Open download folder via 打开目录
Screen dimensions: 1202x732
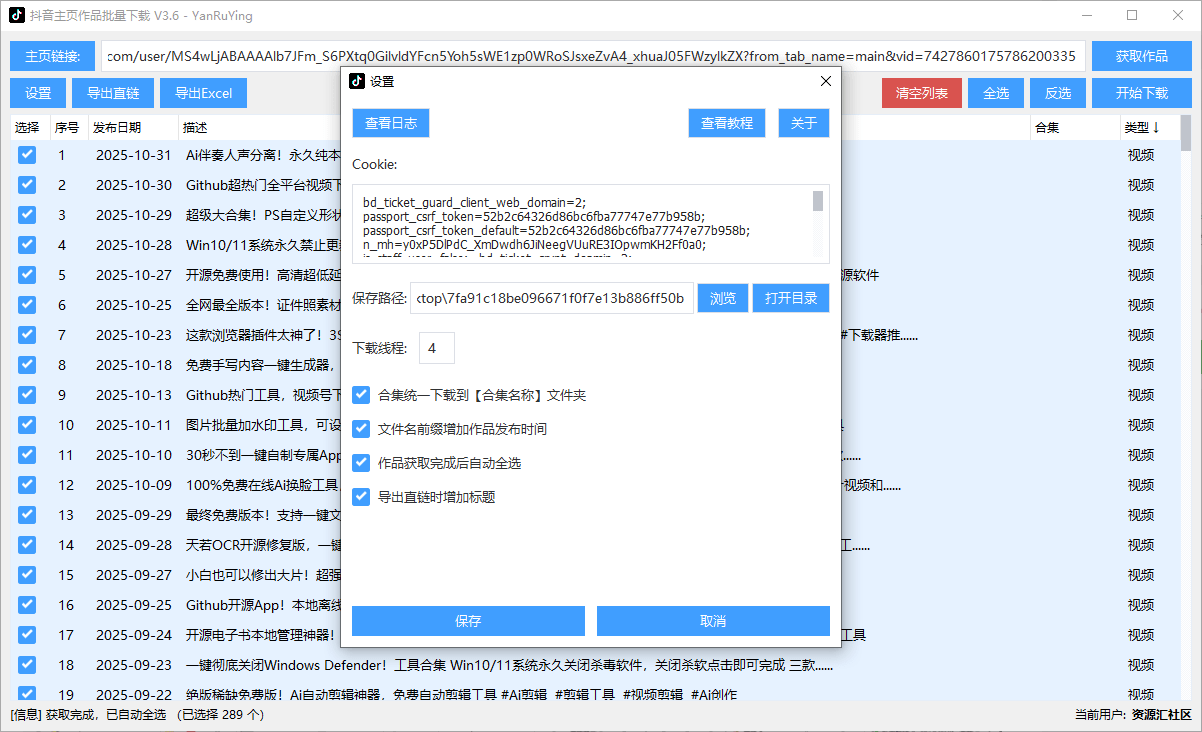point(790,298)
